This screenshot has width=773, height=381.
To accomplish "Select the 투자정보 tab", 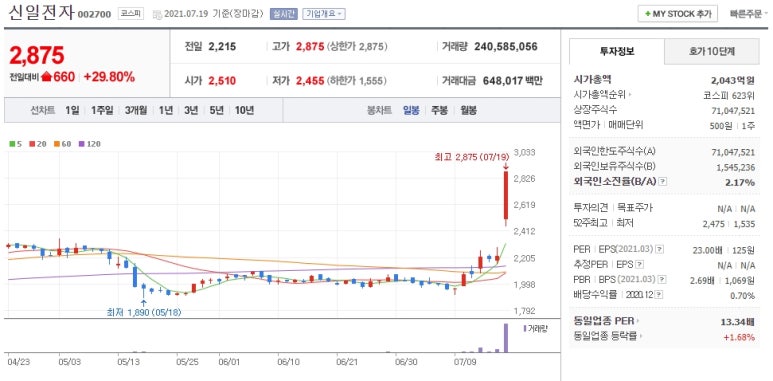I will tap(617, 51).
